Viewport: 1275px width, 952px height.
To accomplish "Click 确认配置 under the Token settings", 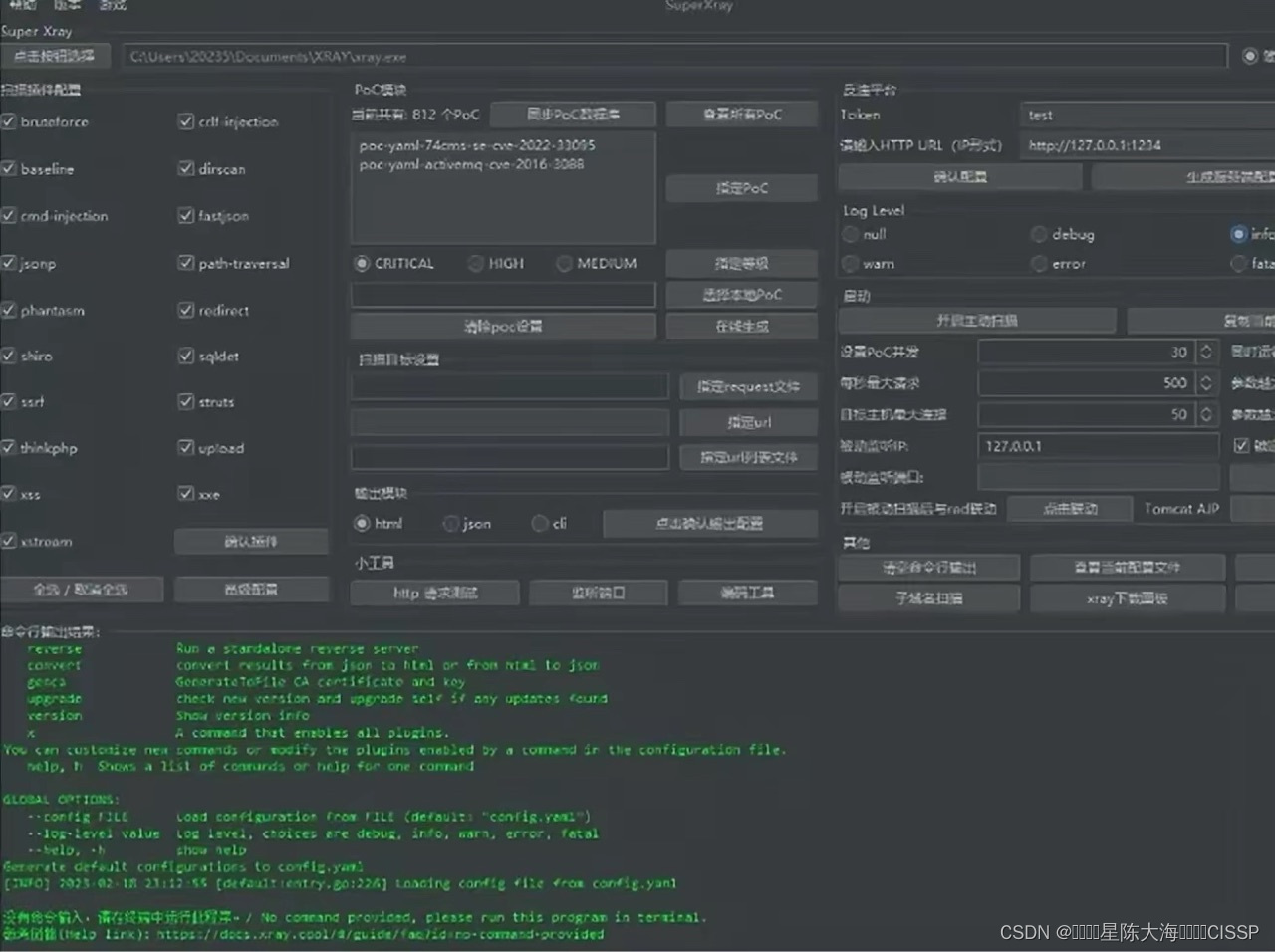I will 960,177.
